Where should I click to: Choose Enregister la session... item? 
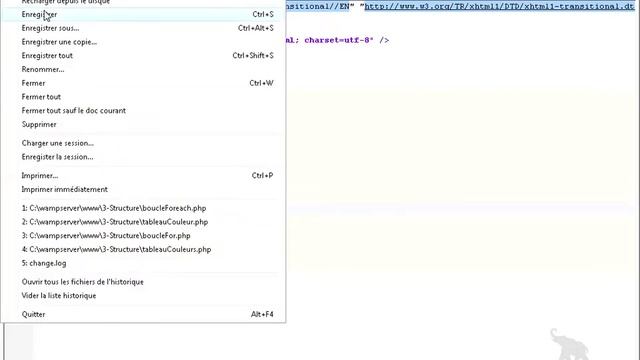[x=143, y=157]
